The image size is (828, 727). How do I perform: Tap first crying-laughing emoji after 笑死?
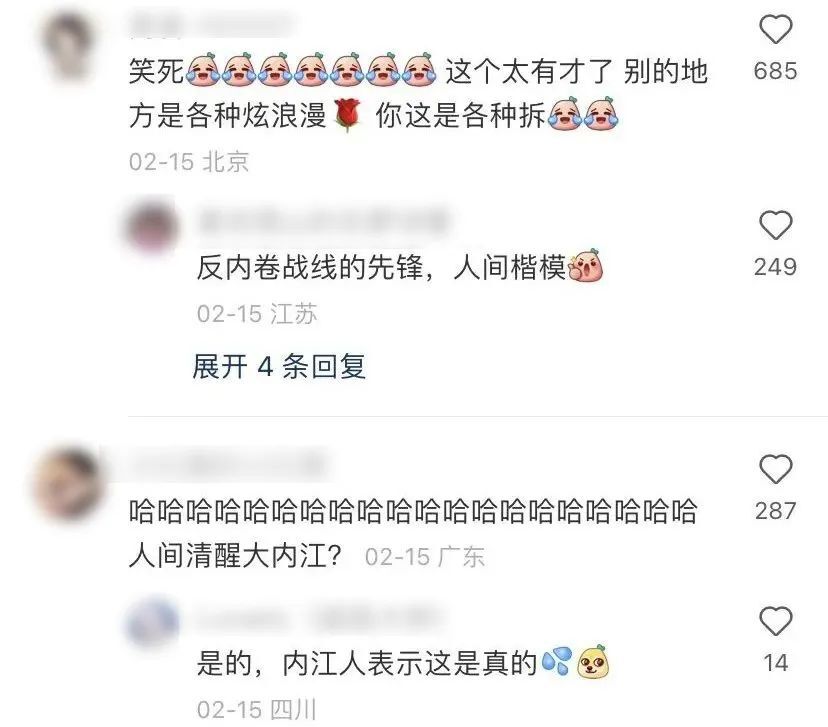pos(203,70)
